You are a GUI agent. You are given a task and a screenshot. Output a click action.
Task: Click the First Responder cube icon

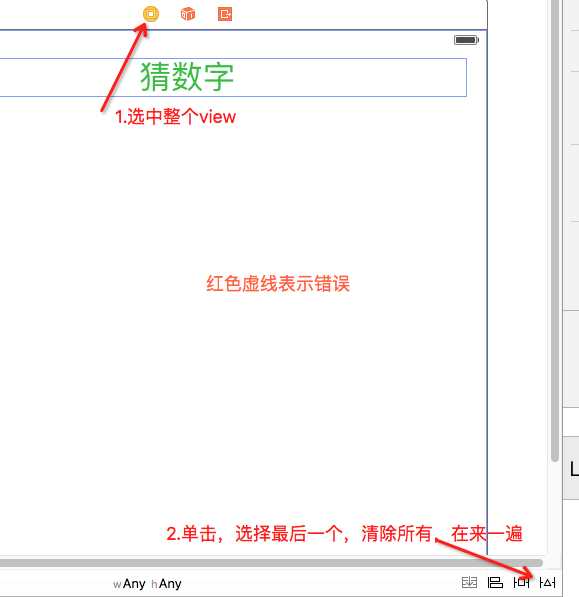(x=188, y=14)
